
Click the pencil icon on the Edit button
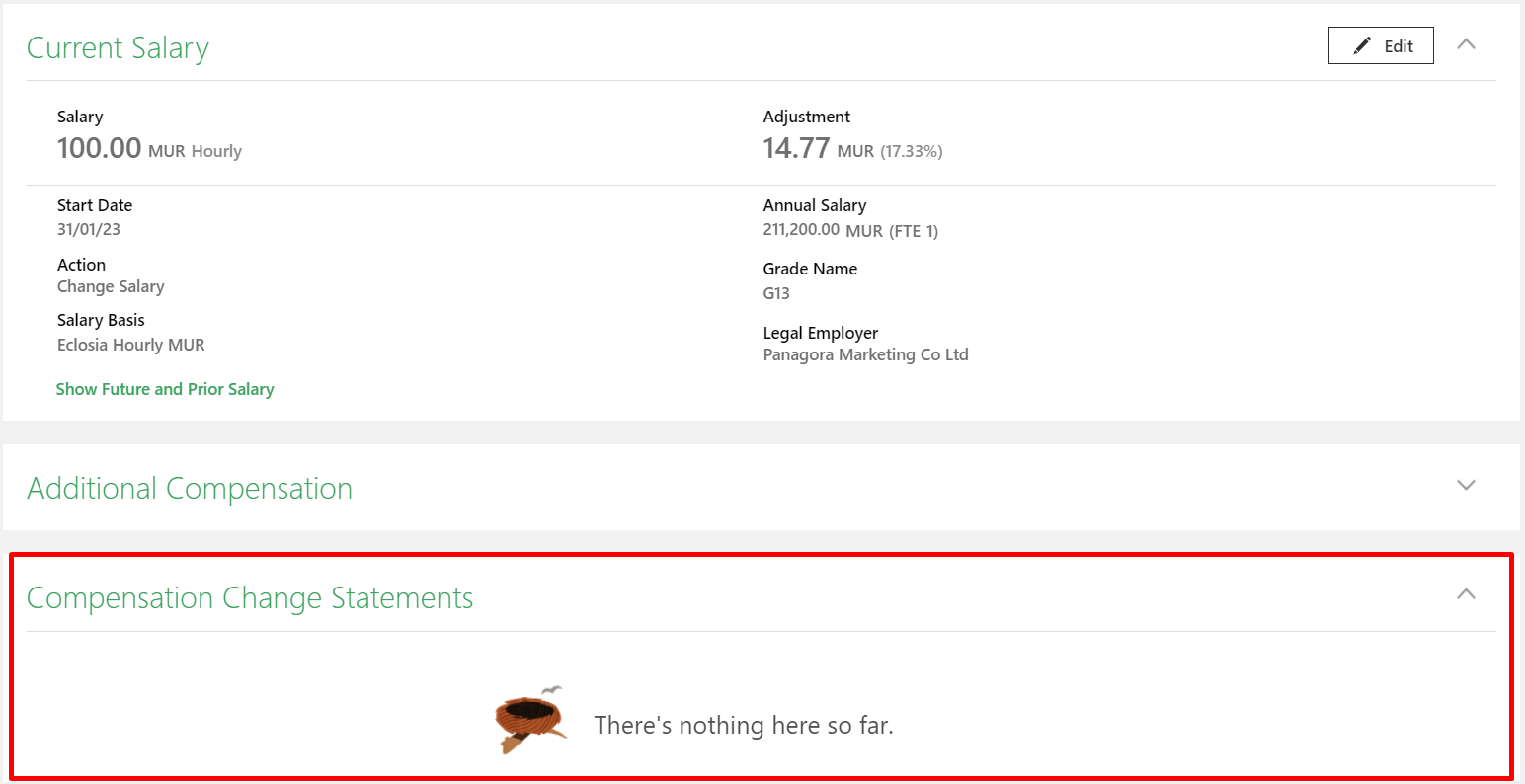(1362, 45)
